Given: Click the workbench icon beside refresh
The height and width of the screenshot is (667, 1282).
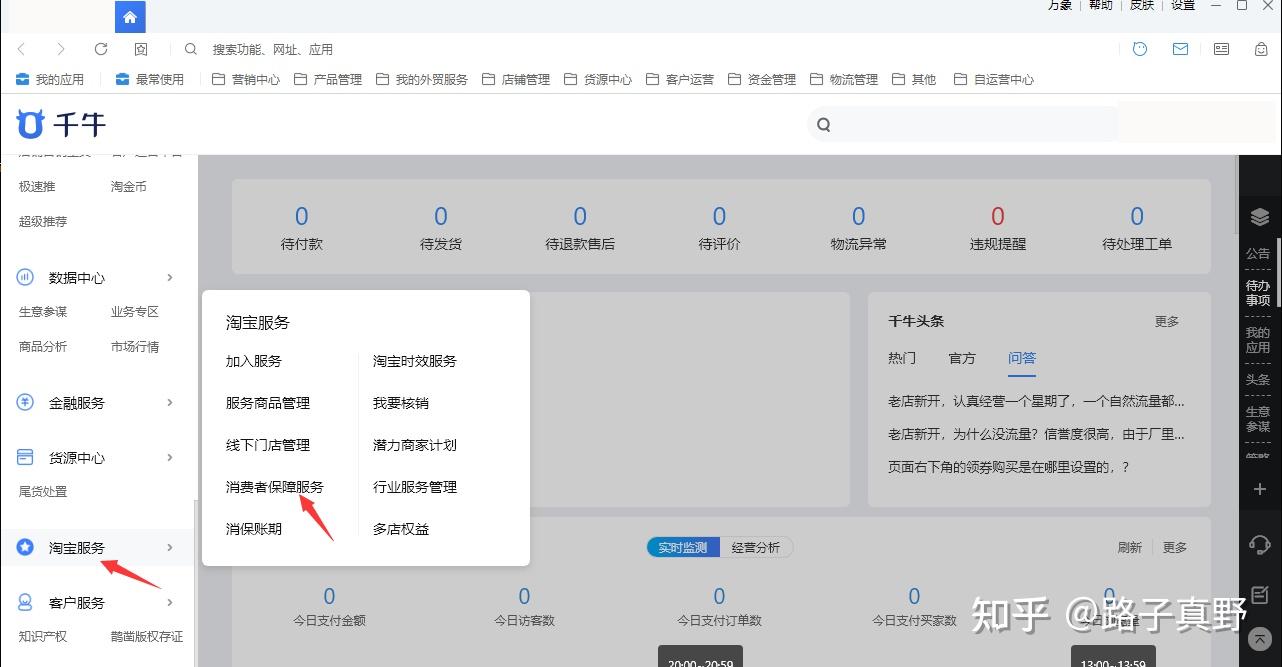Looking at the screenshot, I should pos(141,49).
